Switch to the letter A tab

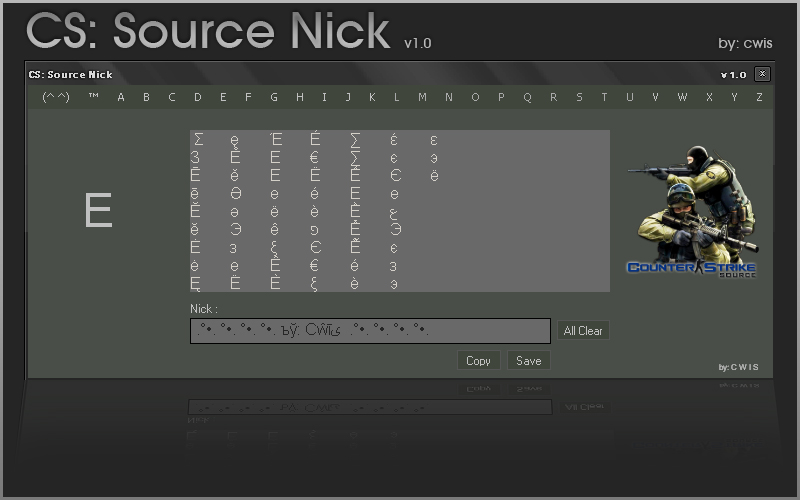[121, 97]
